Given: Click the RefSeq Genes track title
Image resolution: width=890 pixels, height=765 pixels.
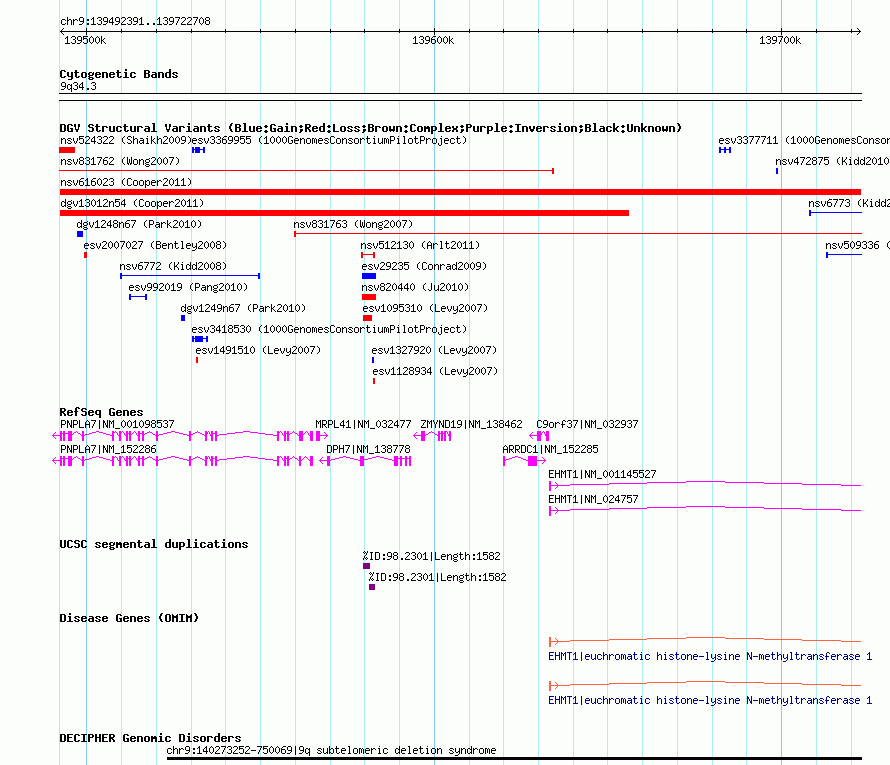Looking at the screenshot, I should pos(101,412).
